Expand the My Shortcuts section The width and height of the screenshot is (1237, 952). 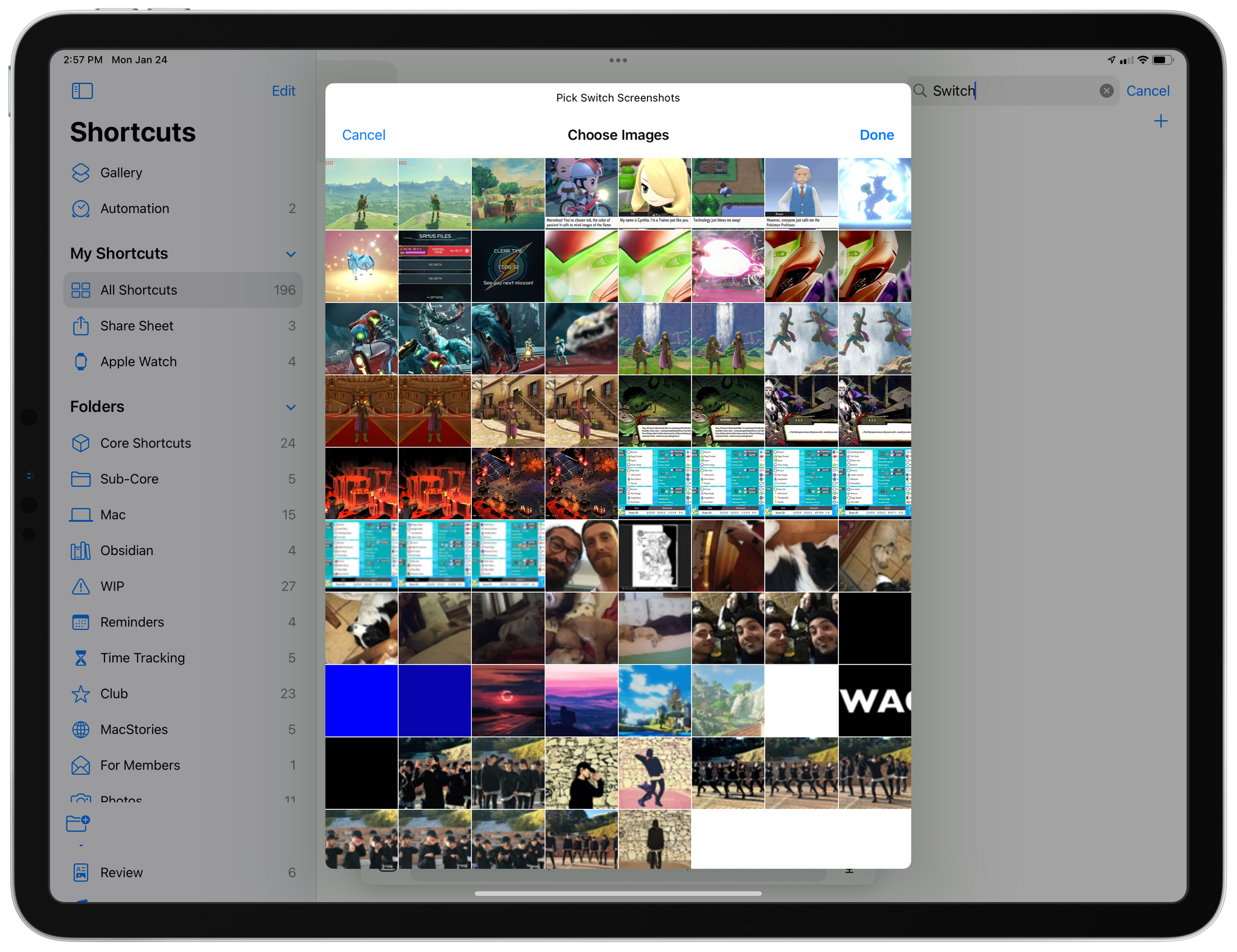(x=290, y=254)
